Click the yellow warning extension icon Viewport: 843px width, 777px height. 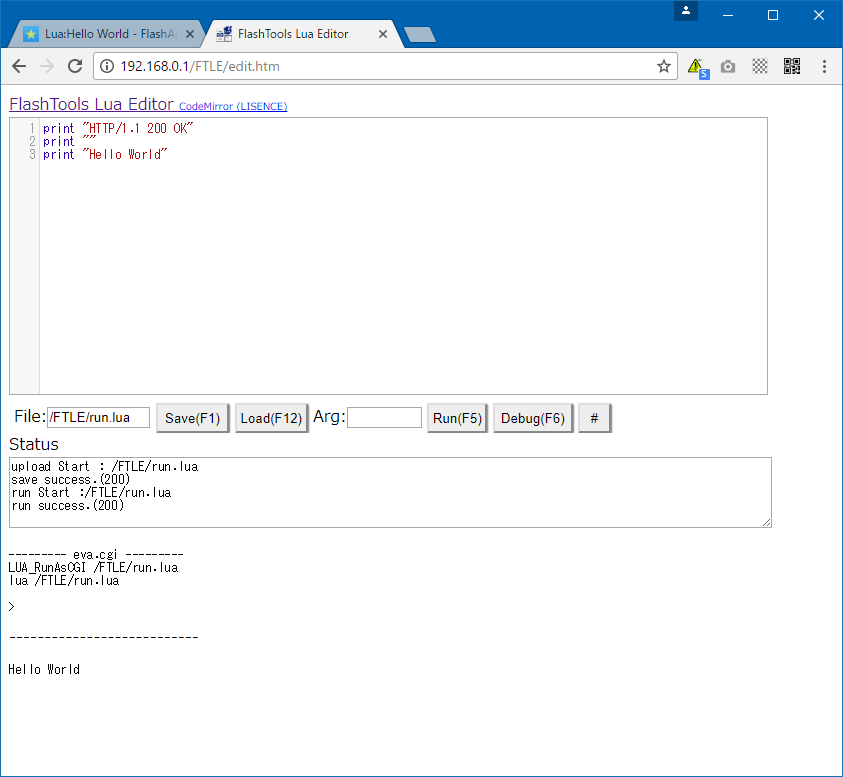click(x=697, y=67)
